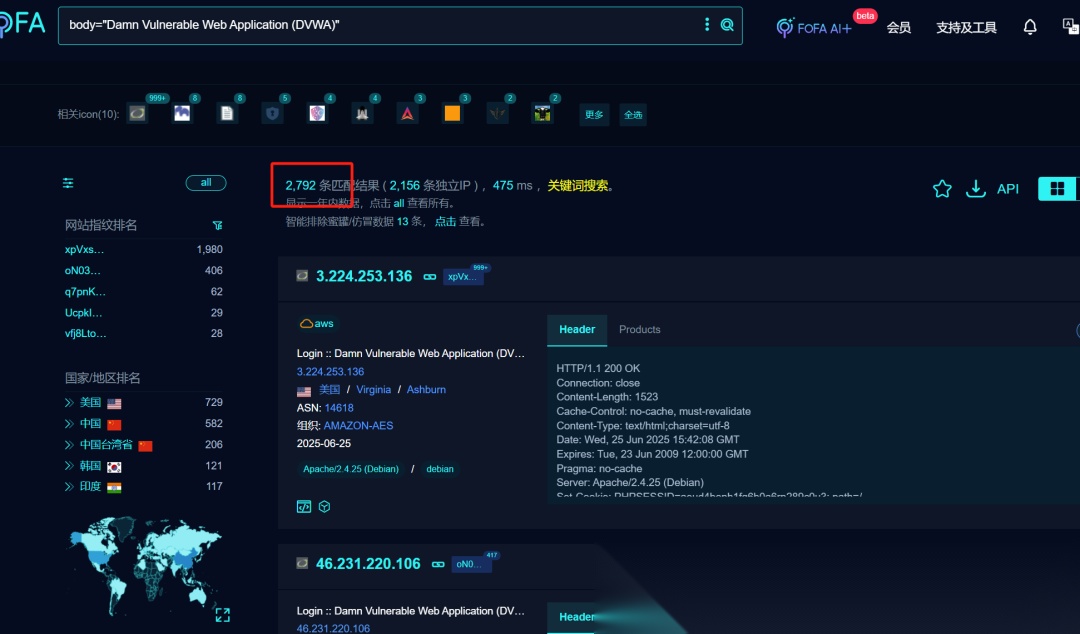Switch to Products tab

pyautogui.click(x=639, y=329)
